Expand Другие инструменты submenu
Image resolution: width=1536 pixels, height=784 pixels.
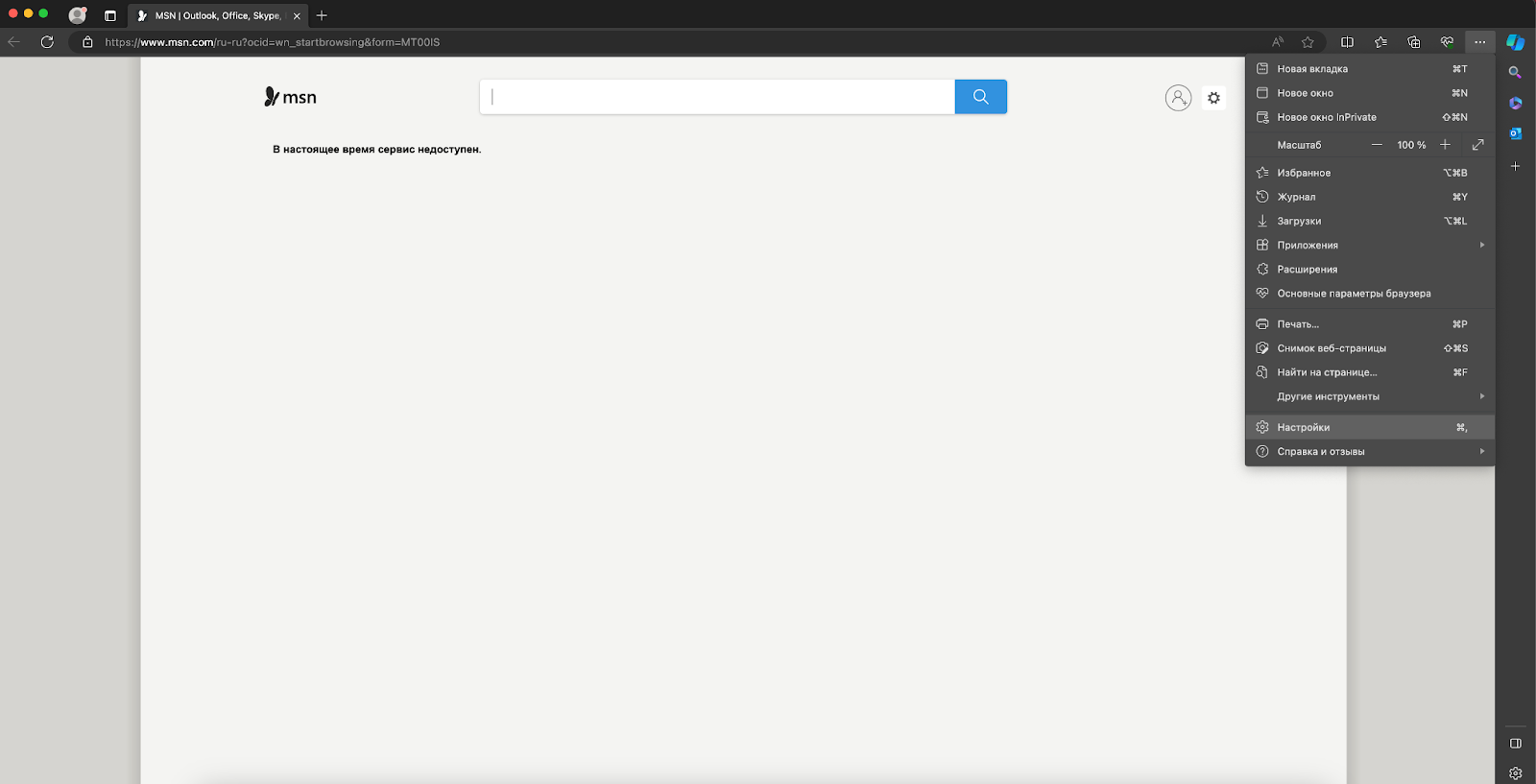click(1370, 396)
